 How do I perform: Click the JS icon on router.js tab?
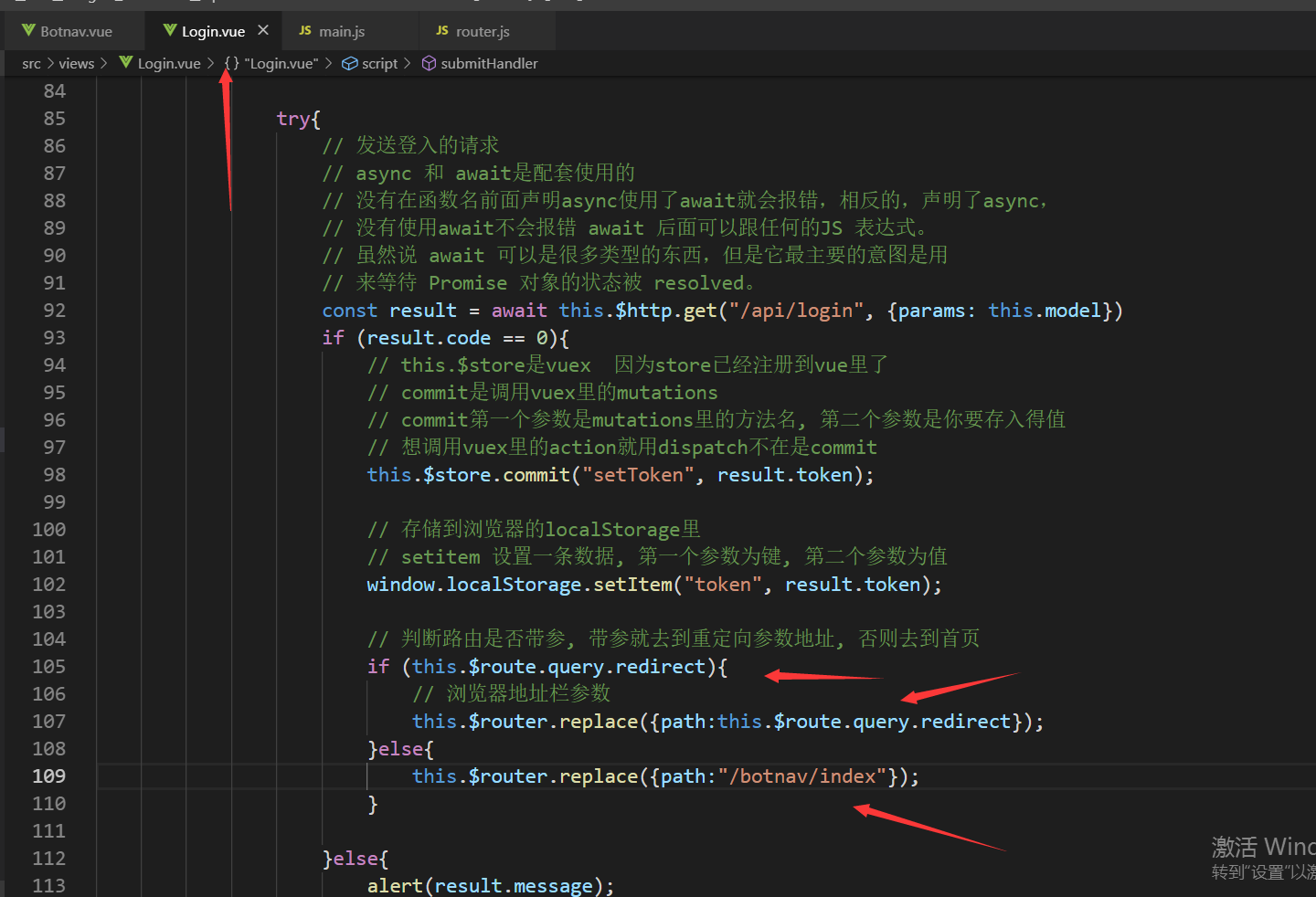(442, 31)
